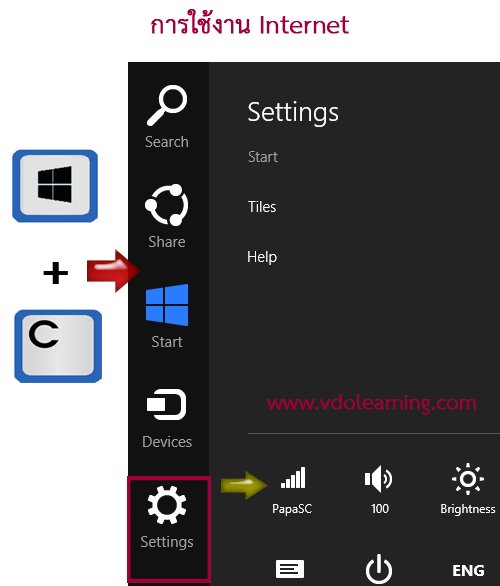This screenshot has height=586, width=500.
Task: Click the www.vdolearning.com link text
Action: pyautogui.click(x=372, y=404)
